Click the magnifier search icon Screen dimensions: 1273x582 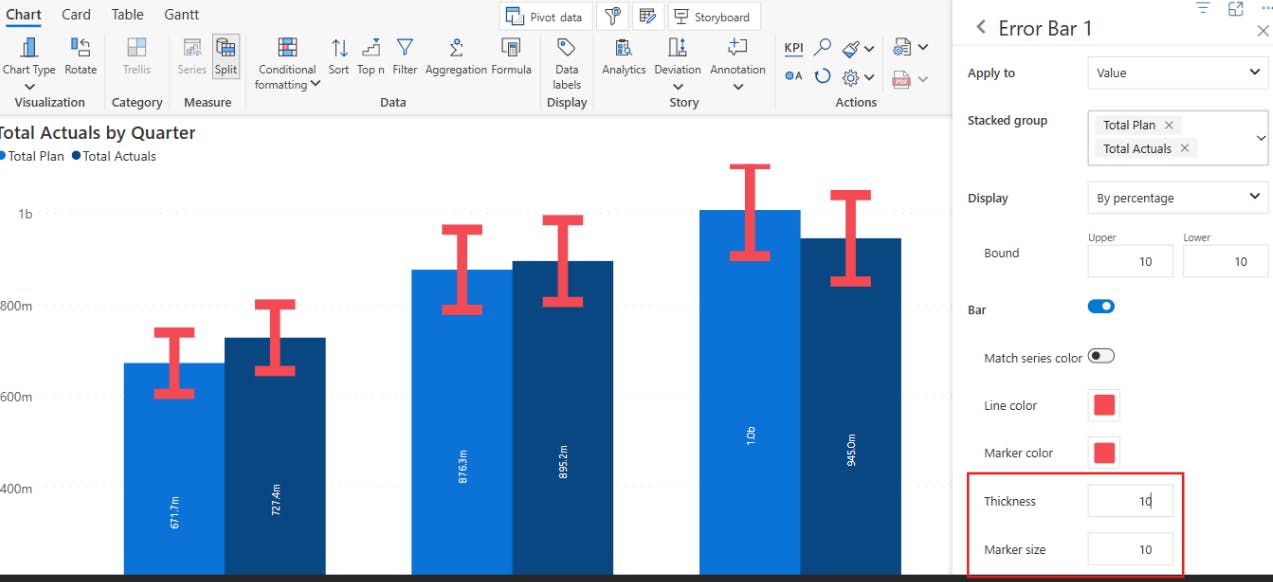coord(822,47)
